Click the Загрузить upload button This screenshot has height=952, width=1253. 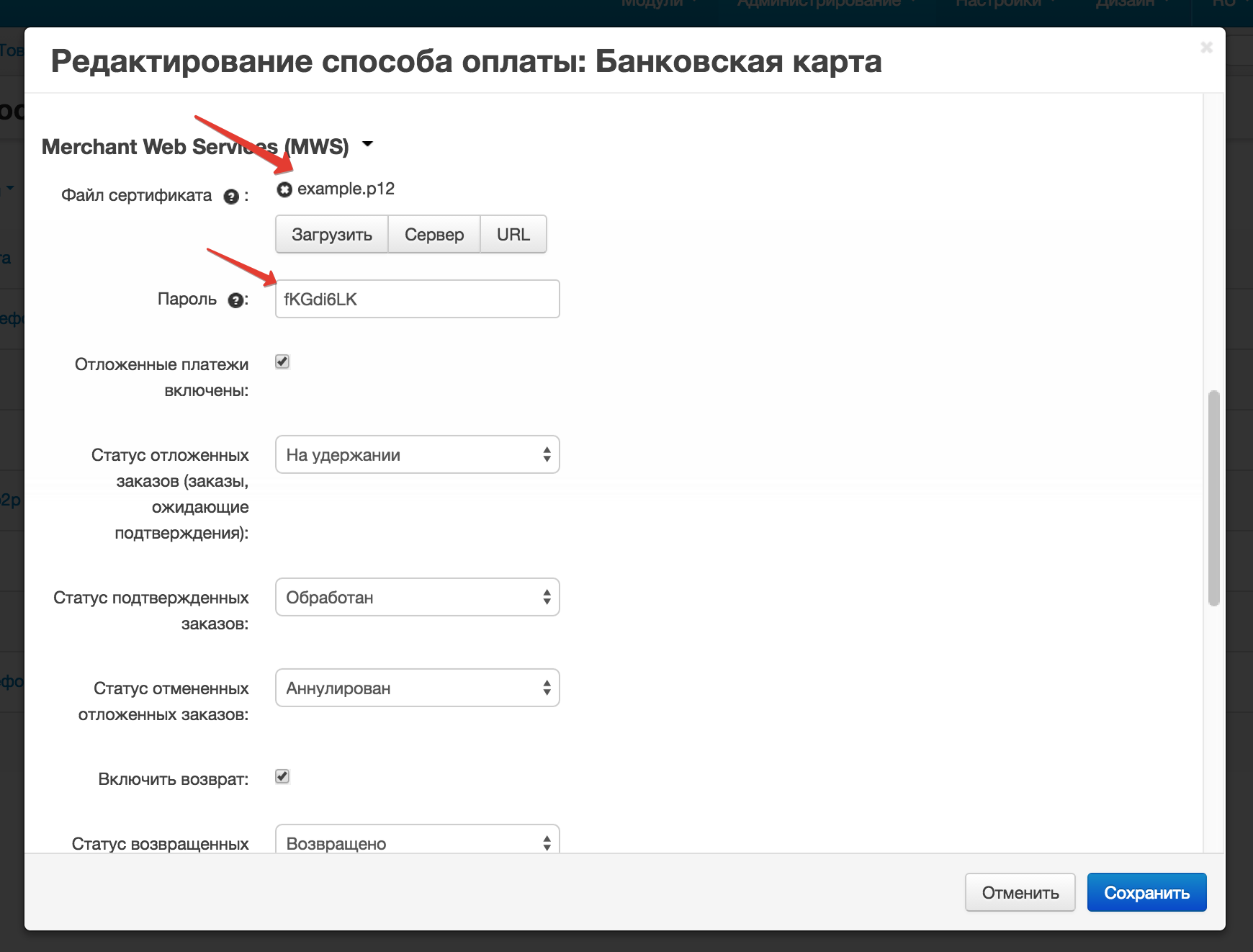click(331, 234)
